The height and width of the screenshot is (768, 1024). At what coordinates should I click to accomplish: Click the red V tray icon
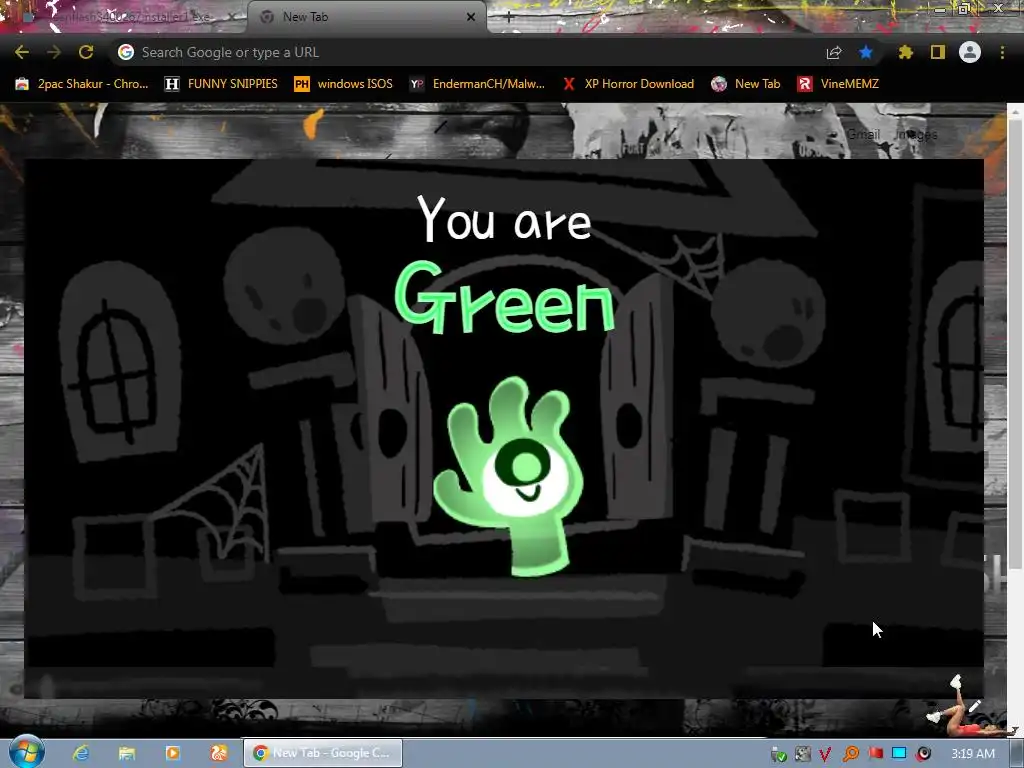click(825, 754)
